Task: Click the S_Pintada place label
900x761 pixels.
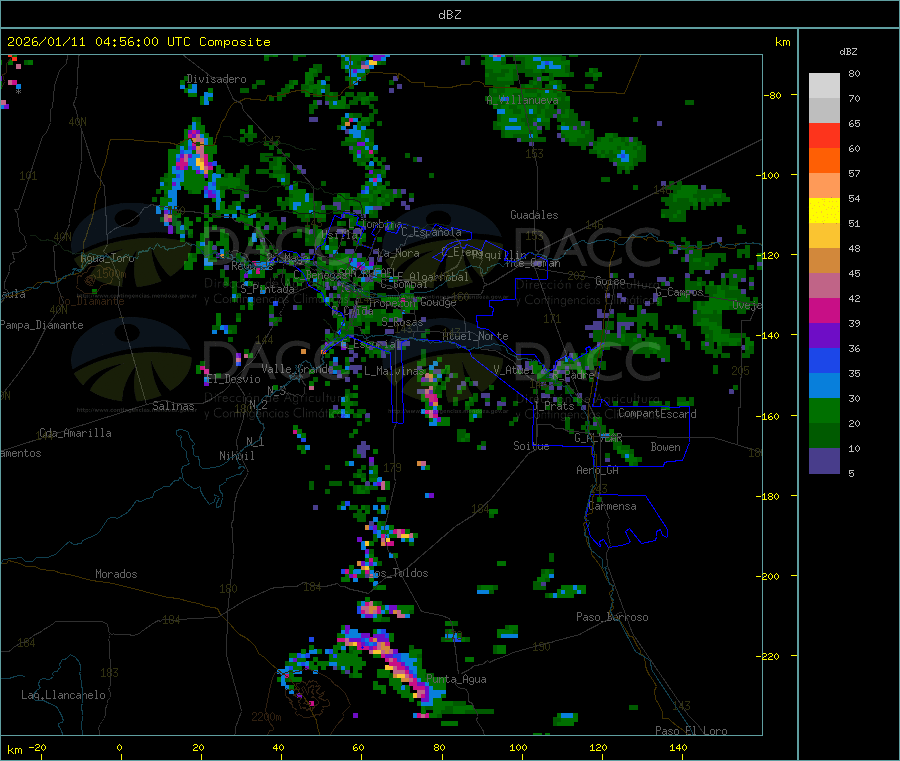Action: (x=267, y=289)
